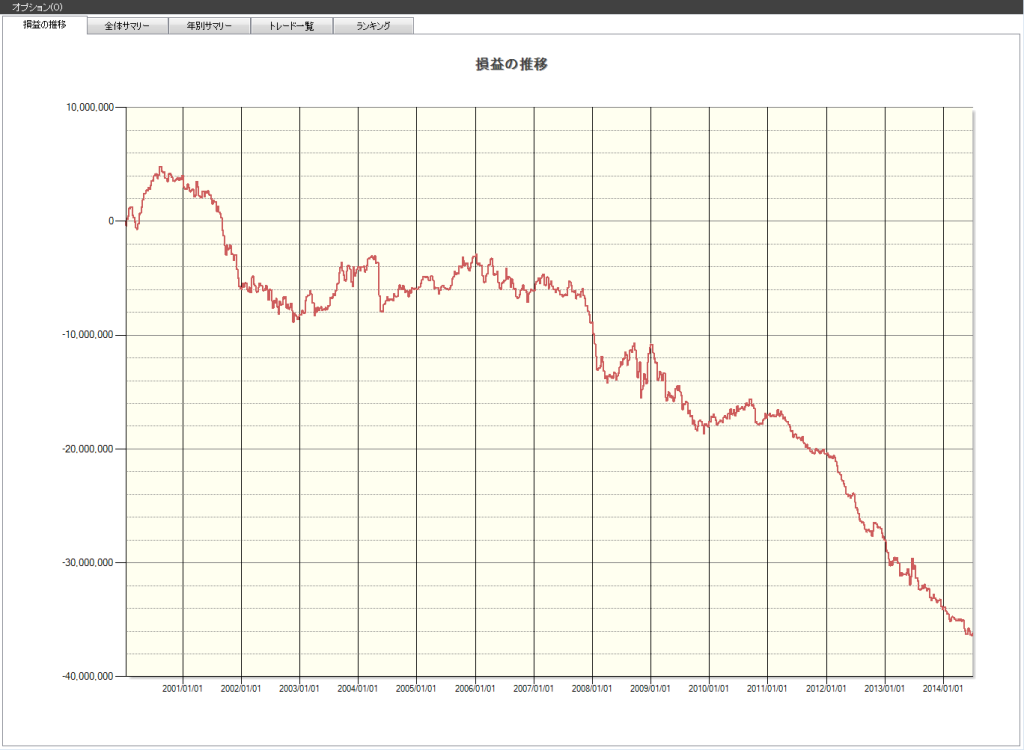
Task: Click the chart title 損益の推移
Action: pos(511,64)
